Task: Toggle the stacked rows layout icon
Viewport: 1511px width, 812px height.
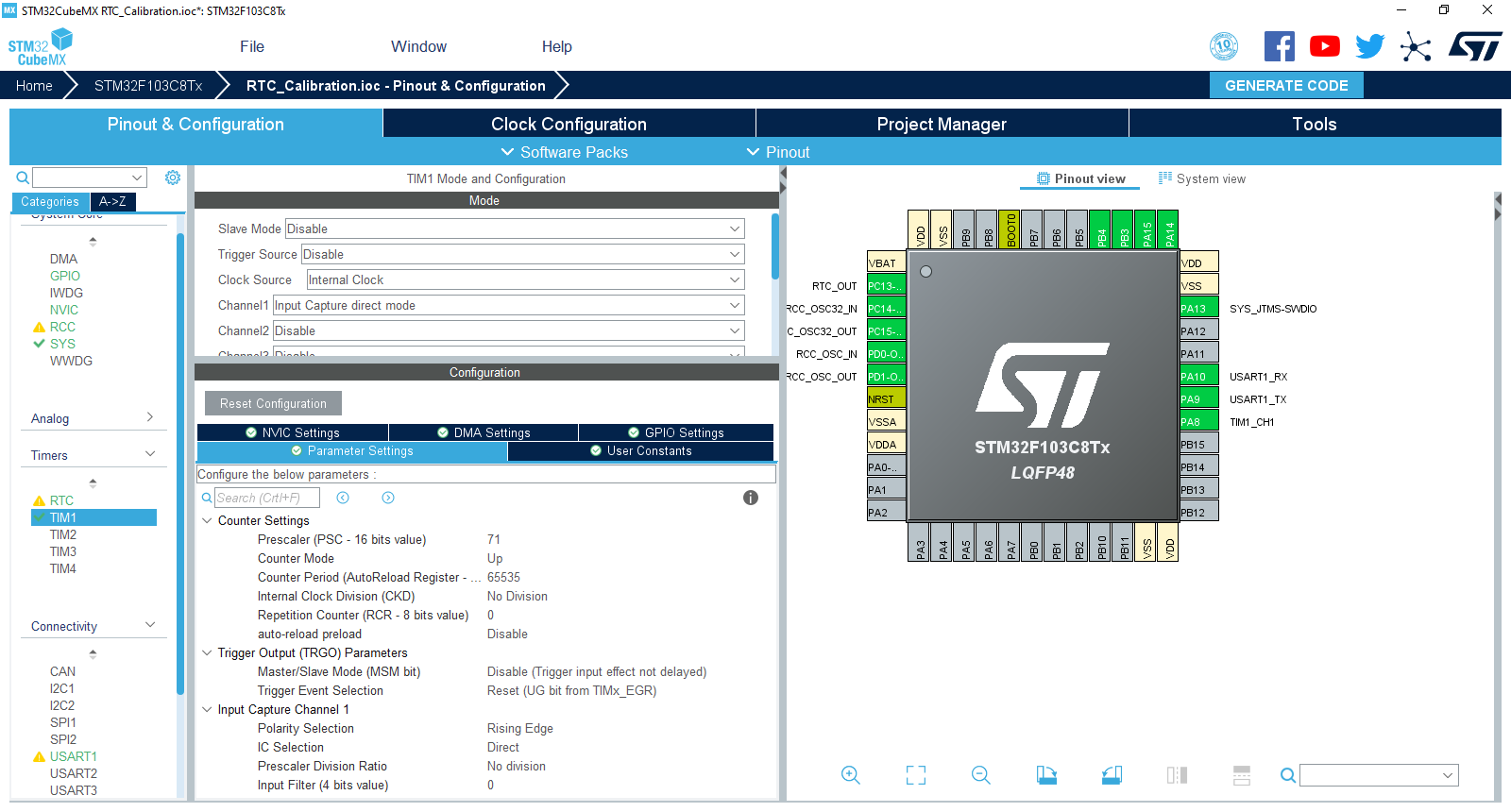Action: 1242,775
